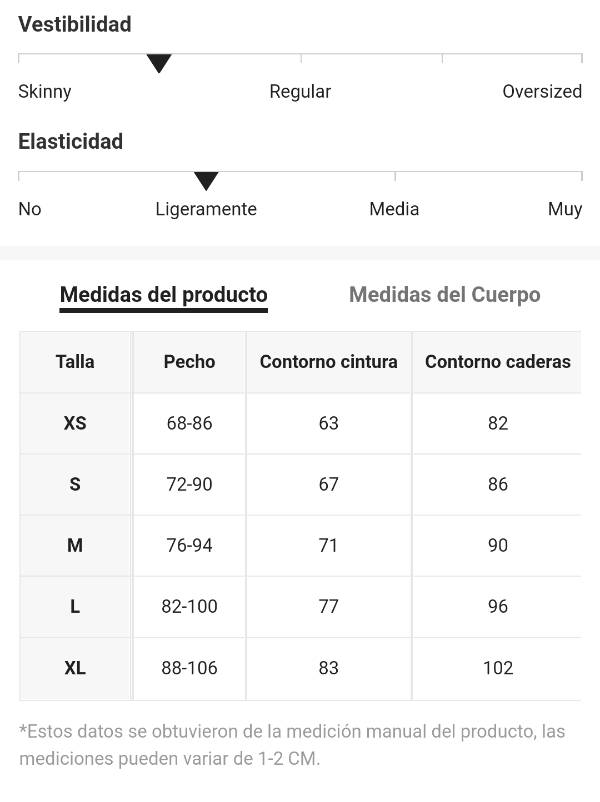Click the Vestibilidad triangle marker
Image resolution: width=600 pixels, height=802 pixels.
pyautogui.click(x=159, y=63)
